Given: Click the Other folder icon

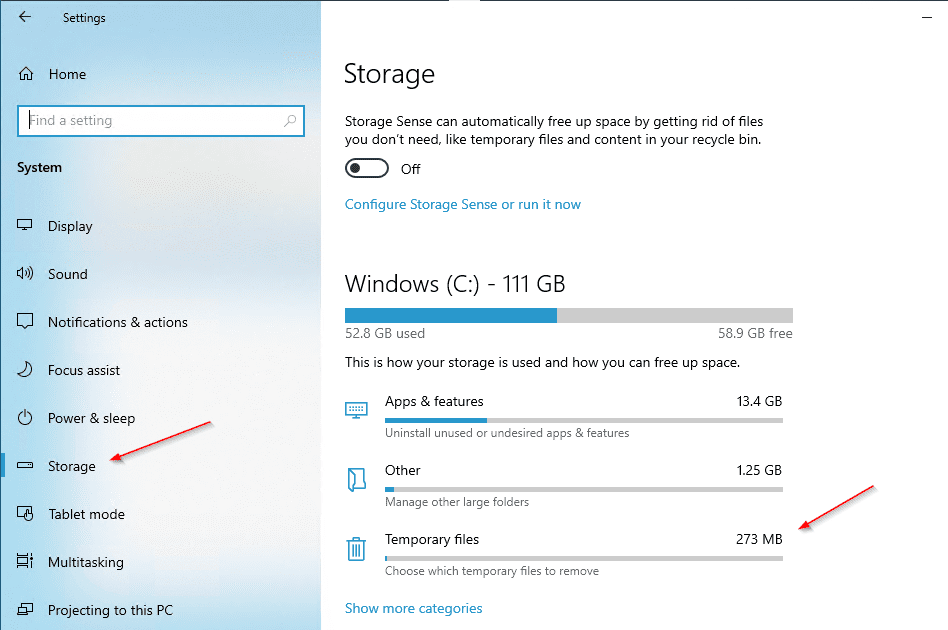Looking at the screenshot, I should pos(356,479).
